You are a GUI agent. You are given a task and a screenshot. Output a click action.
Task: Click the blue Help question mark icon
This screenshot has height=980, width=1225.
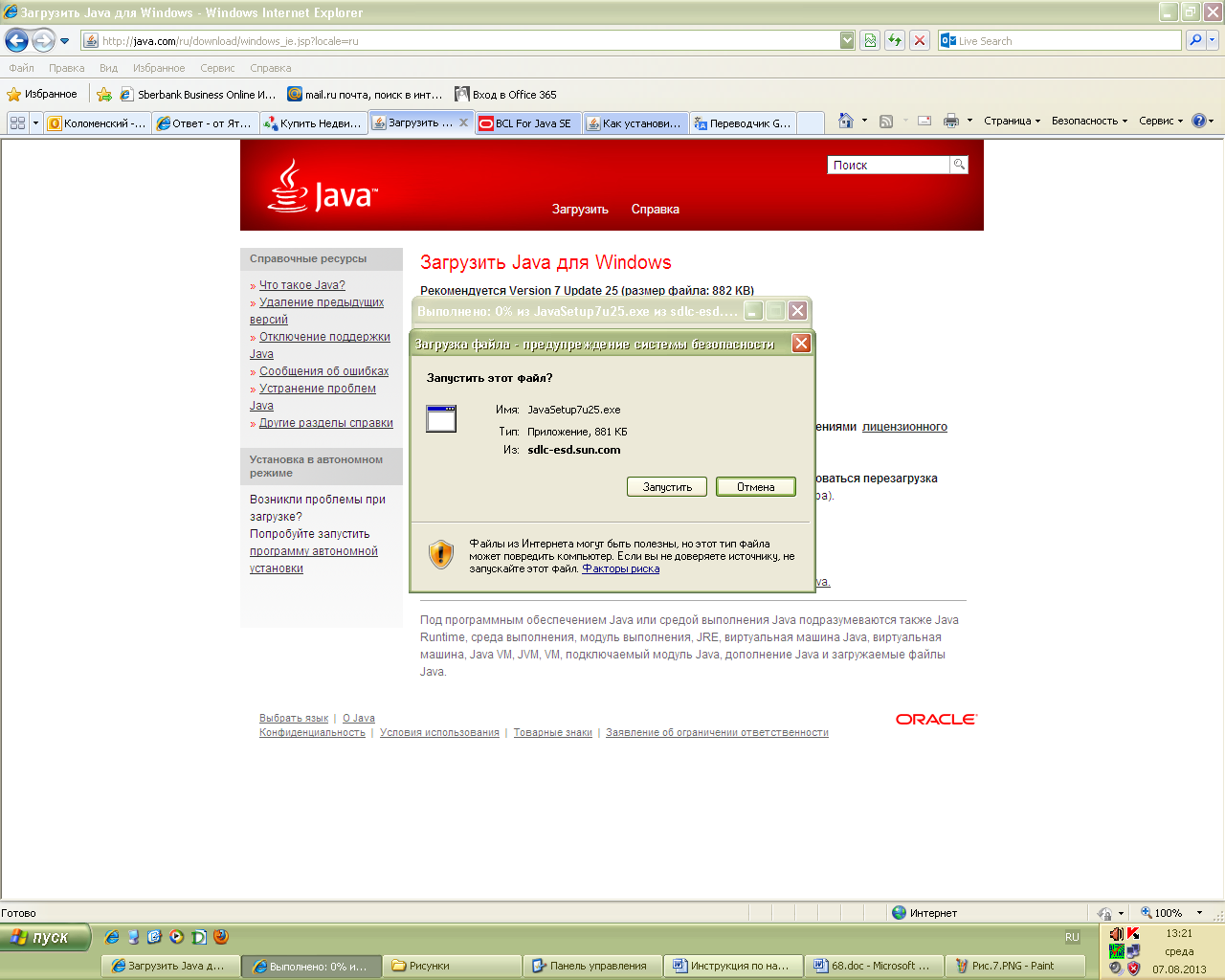[1199, 121]
